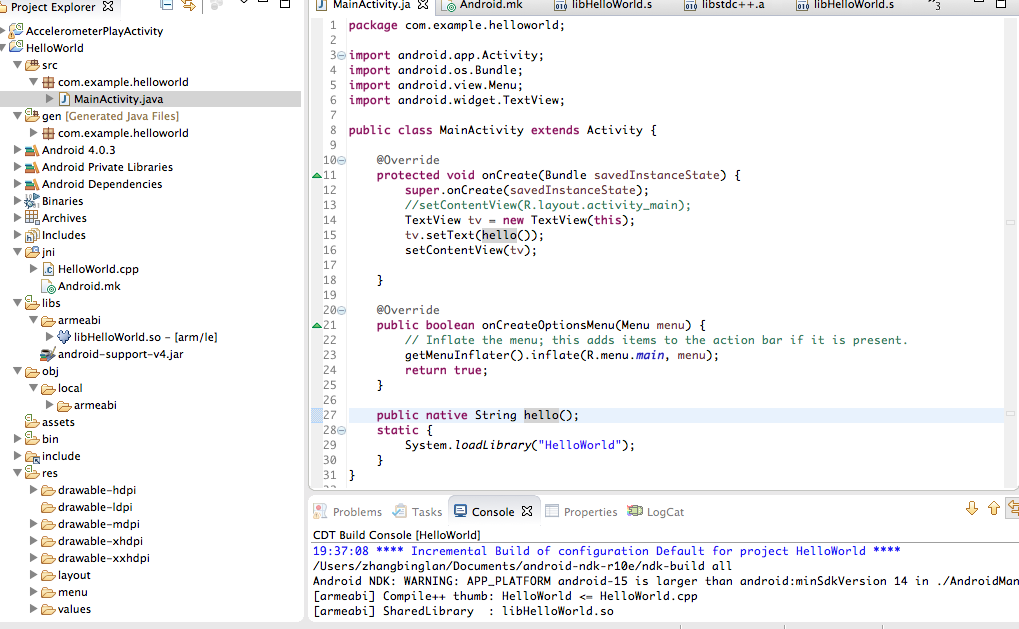The height and width of the screenshot is (629, 1019).
Task: Select the menu folder under res
Action: (x=64, y=592)
